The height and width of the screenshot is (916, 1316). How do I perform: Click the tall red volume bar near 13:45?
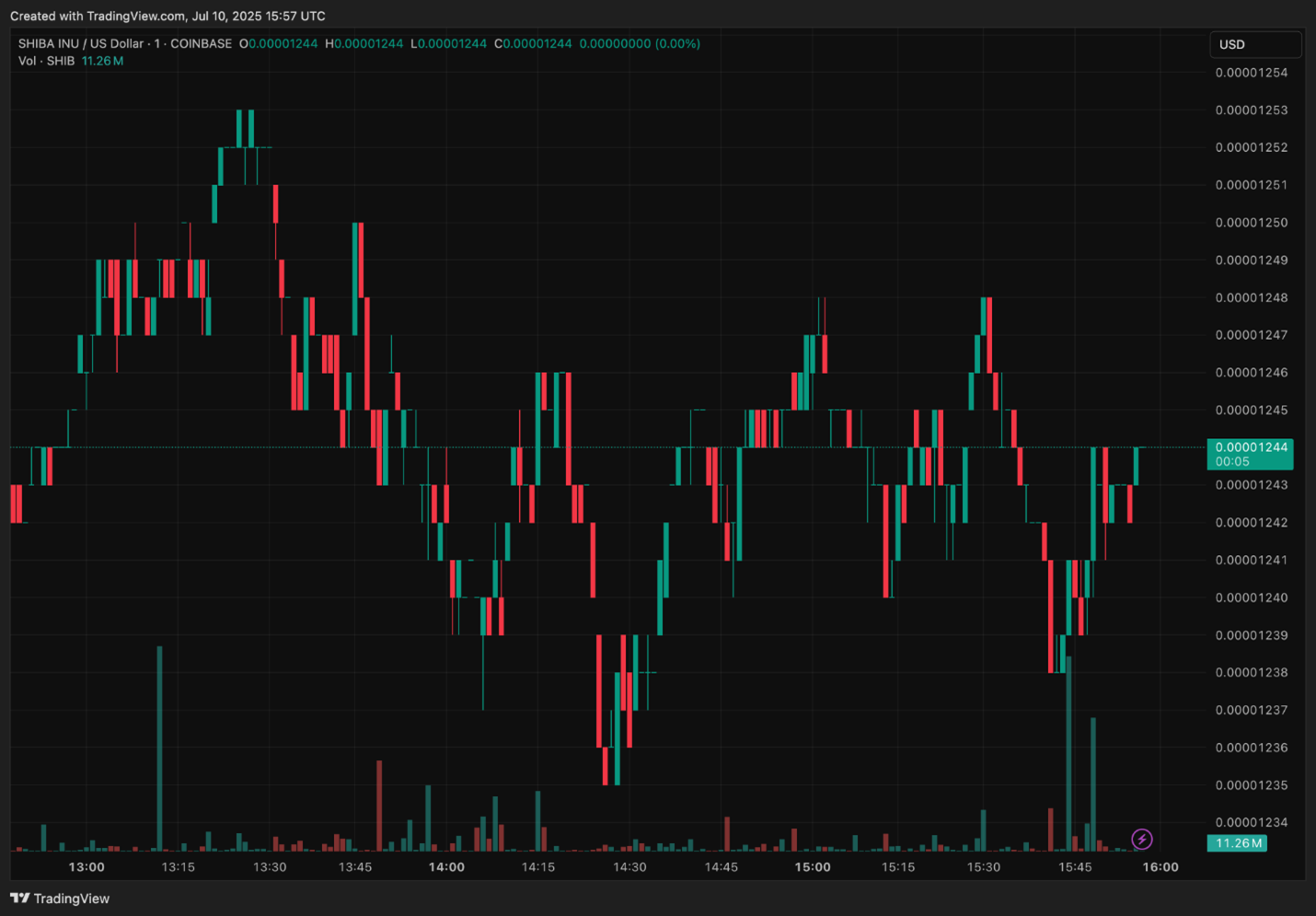pos(379,806)
